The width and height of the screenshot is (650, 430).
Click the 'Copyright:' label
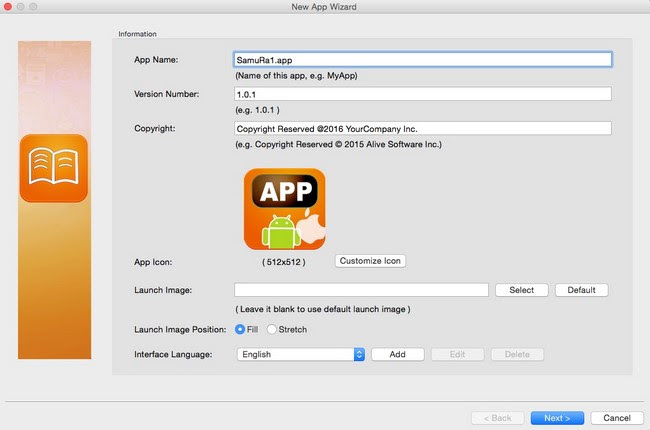pyautogui.click(x=155, y=129)
